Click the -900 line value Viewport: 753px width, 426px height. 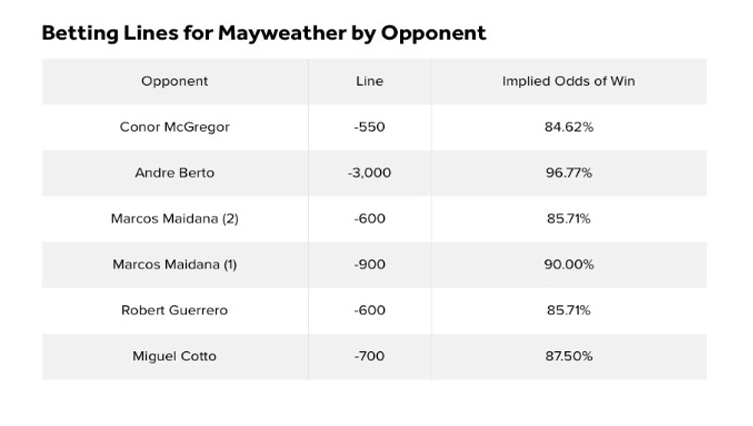tap(369, 265)
